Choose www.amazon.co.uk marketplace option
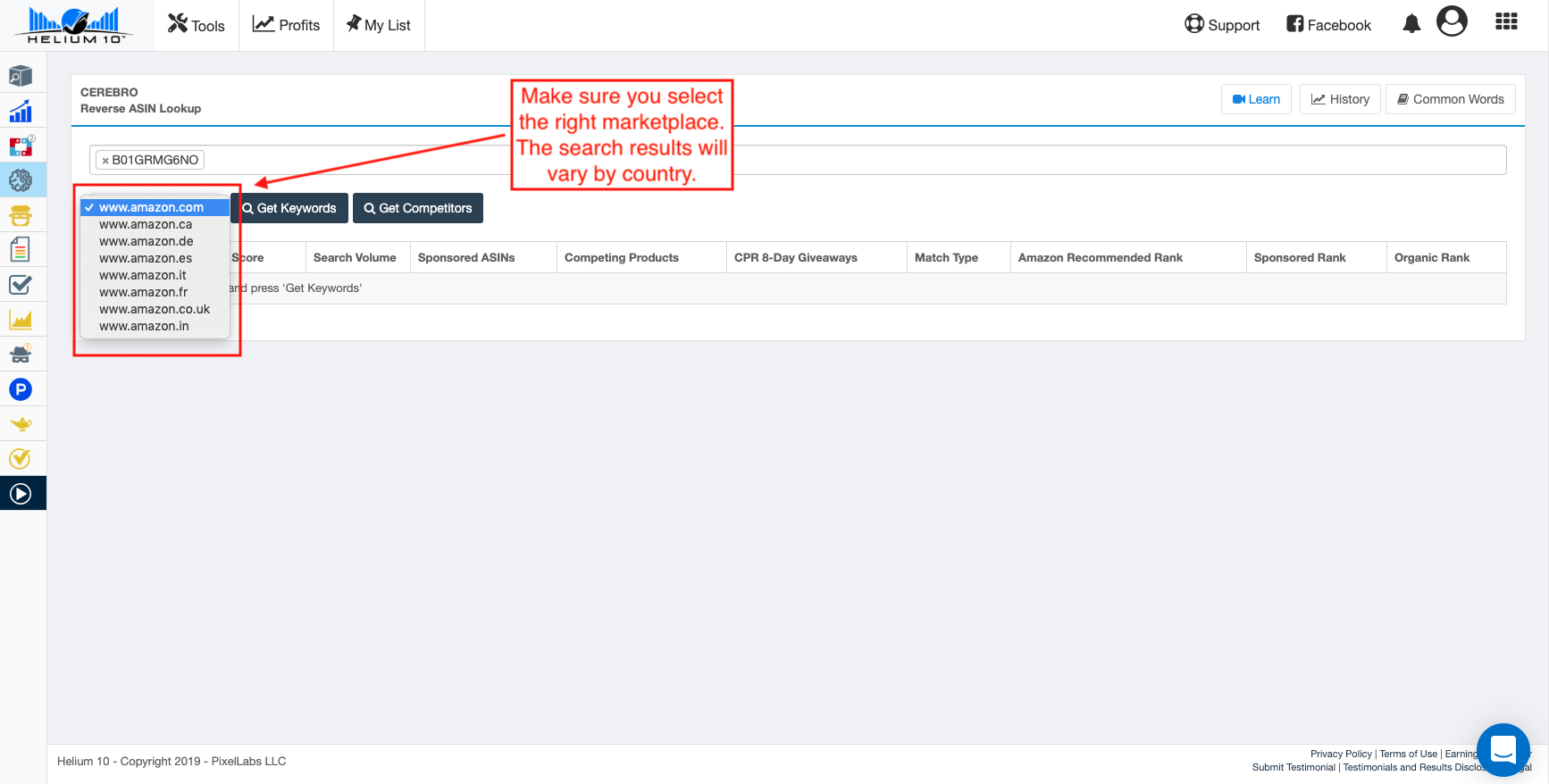 tap(155, 309)
